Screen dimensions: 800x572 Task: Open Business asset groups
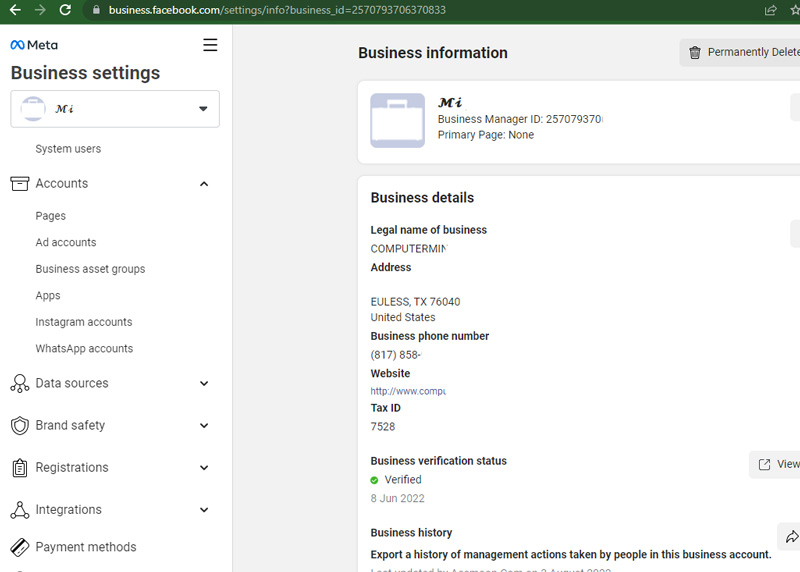(x=90, y=269)
